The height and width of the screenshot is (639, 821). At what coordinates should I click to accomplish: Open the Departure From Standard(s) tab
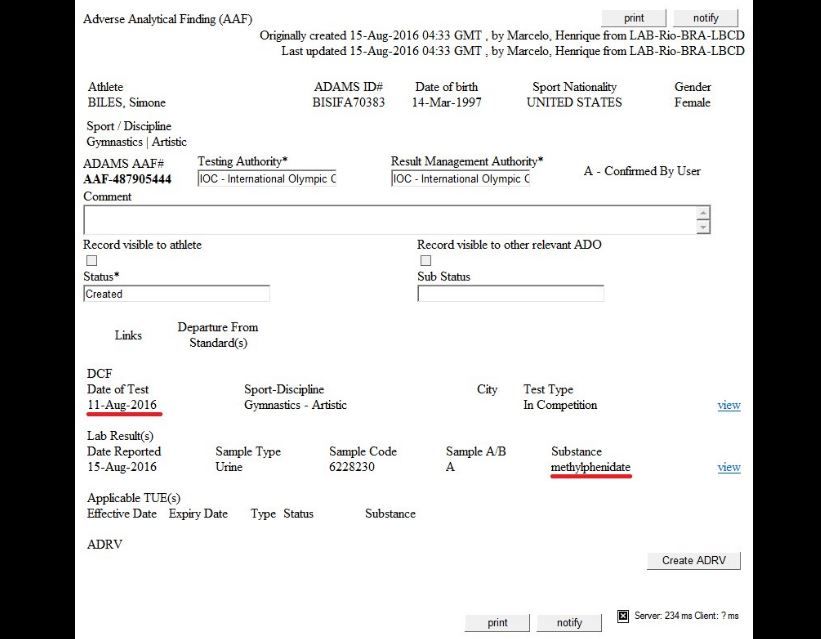pos(217,335)
